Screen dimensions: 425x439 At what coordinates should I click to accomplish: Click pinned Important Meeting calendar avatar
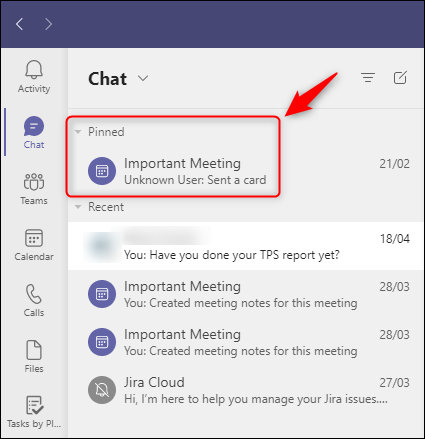pyautogui.click(x=102, y=171)
